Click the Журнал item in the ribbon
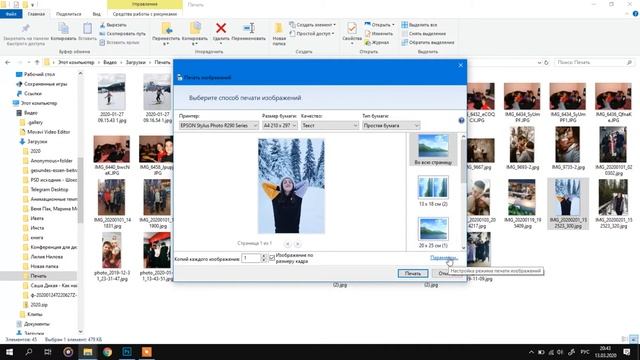Image resolution: width=640 pixels, height=360 pixels. point(377,42)
